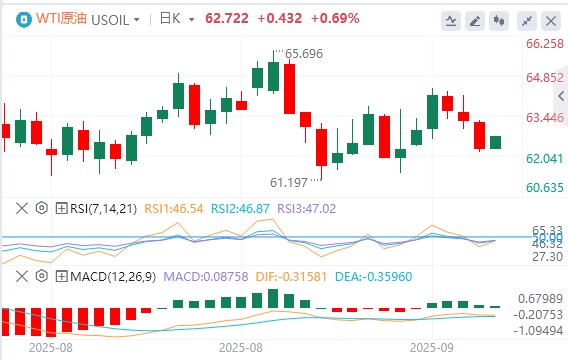
Task: Expand the side panel chevron arrow
Action: 561,96
